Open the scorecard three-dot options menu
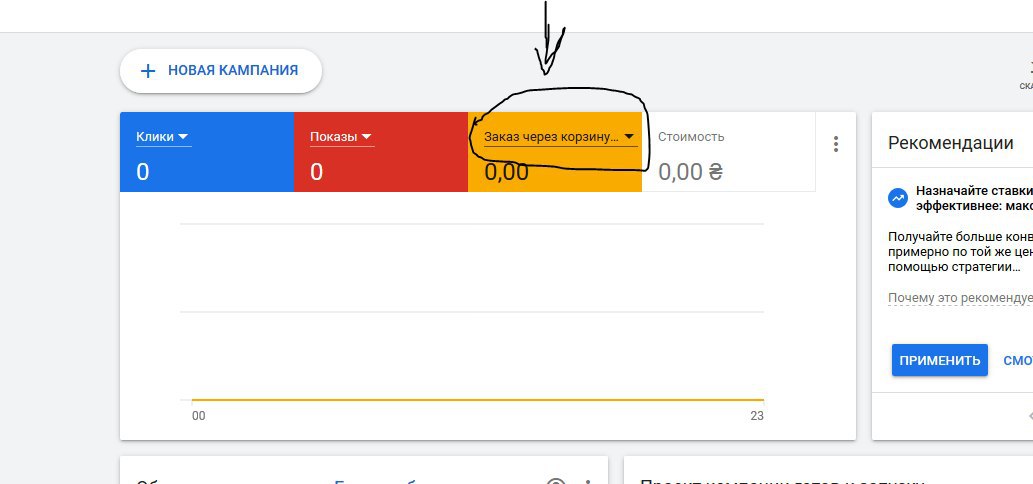Viewport: 1033px width, 484px height. pos(835,144)
